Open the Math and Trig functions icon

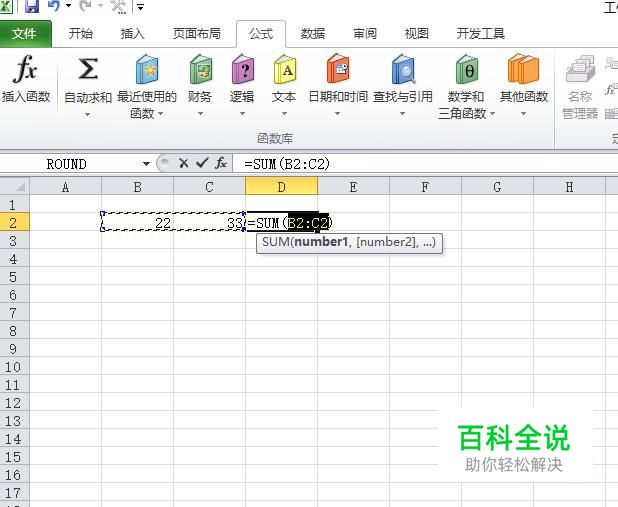click(x=466, y=69)
